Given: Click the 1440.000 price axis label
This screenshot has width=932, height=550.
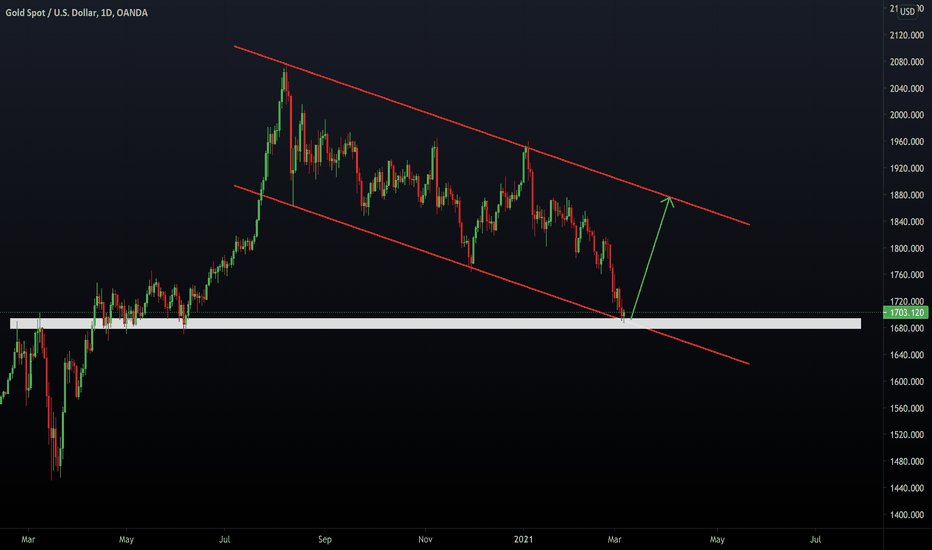Looking at the screenshot, I should (906, 488).
